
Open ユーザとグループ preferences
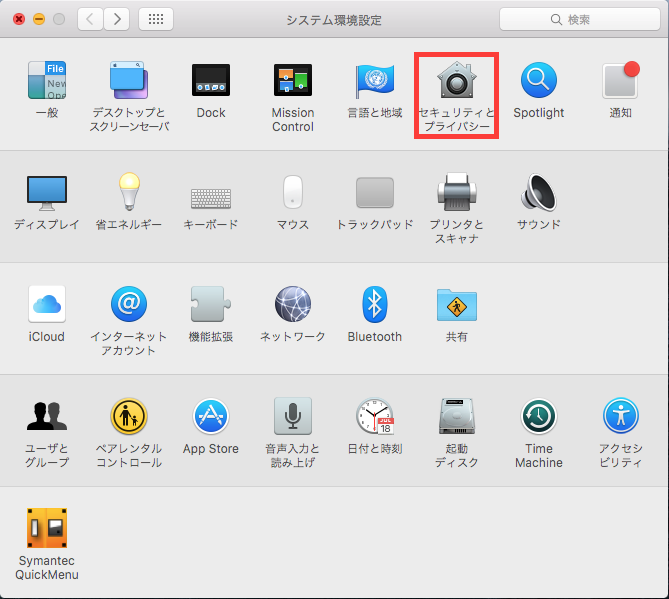pos(47,416)
